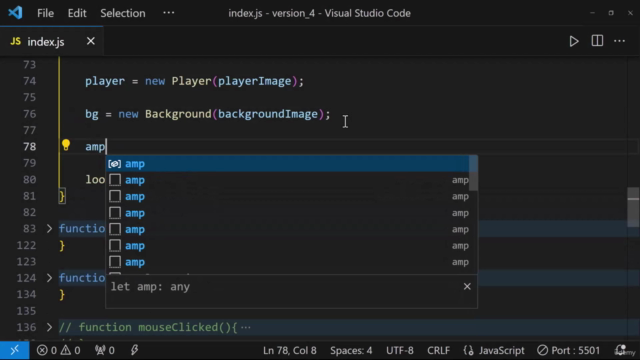The height and width of the screenshot is (360, 640).
Task: Open the ports forwarded indicator
Action: (x=104, y=350)
